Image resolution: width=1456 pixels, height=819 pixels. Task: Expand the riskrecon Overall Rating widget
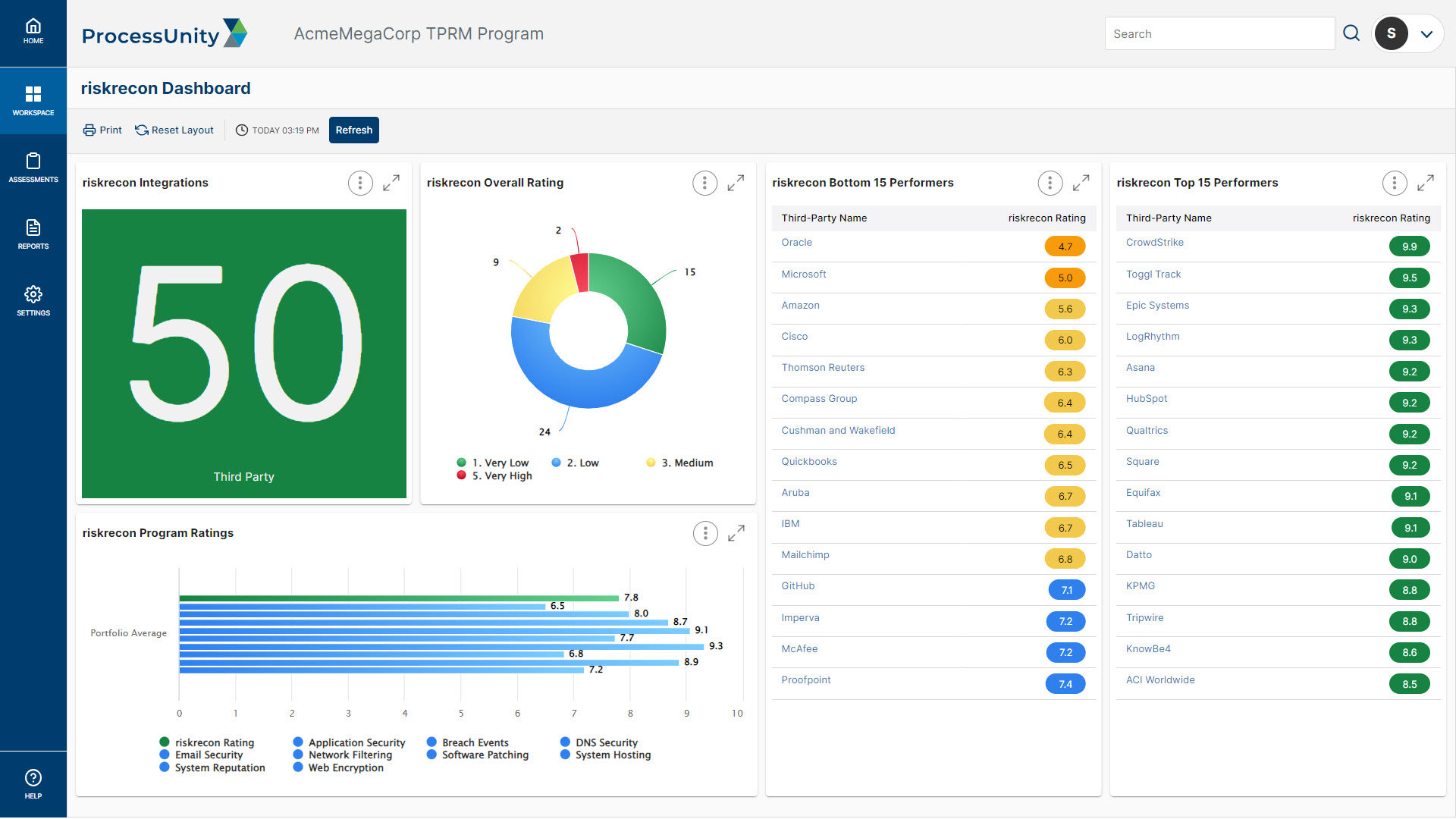[x=736, y=183]
